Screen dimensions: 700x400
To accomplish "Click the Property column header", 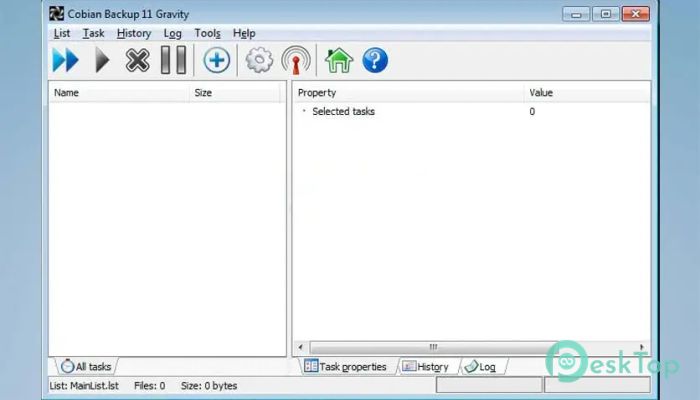I will click(x=408, y=92).
